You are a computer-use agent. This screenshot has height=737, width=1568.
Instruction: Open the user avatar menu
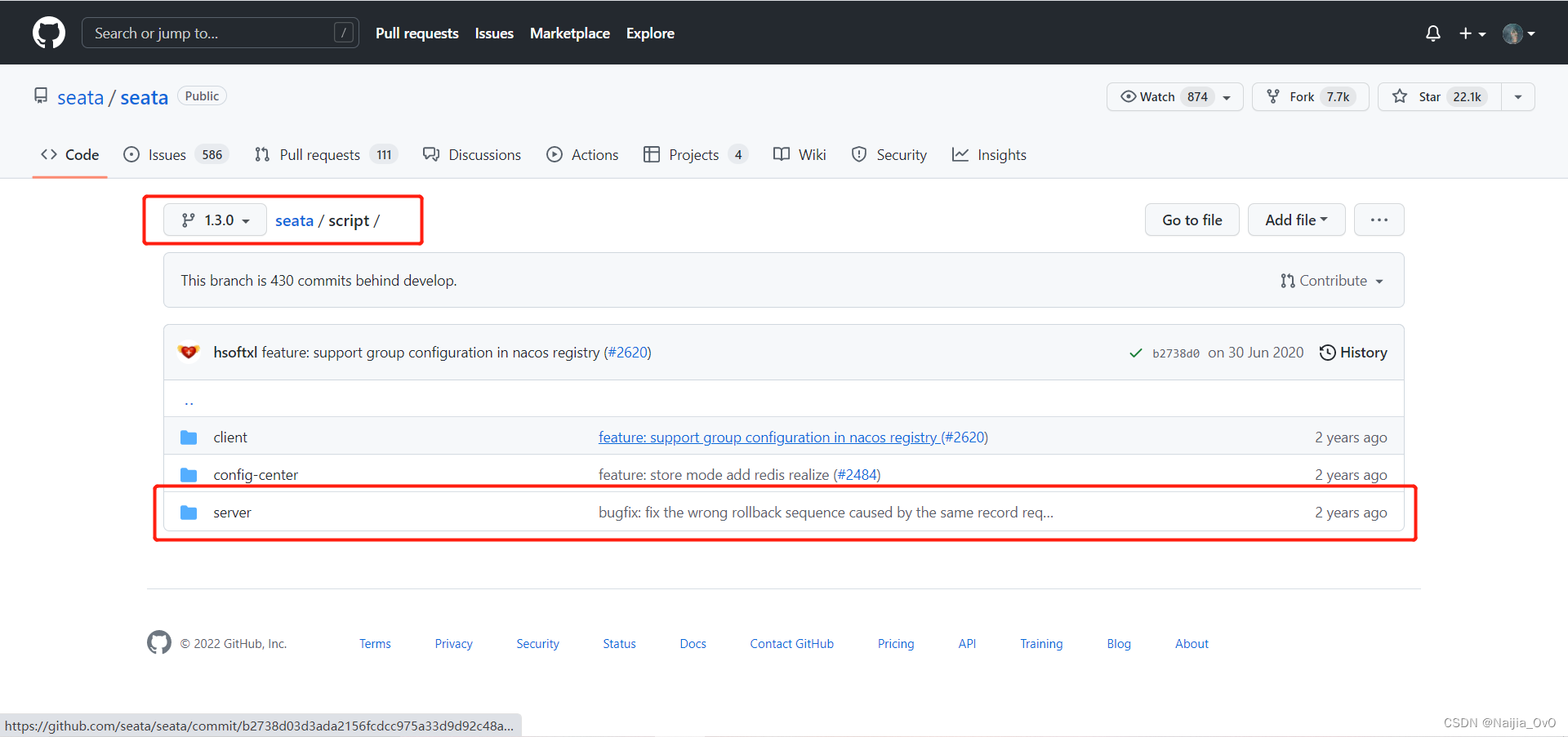pyautogui.click(x=1518, y=33)
